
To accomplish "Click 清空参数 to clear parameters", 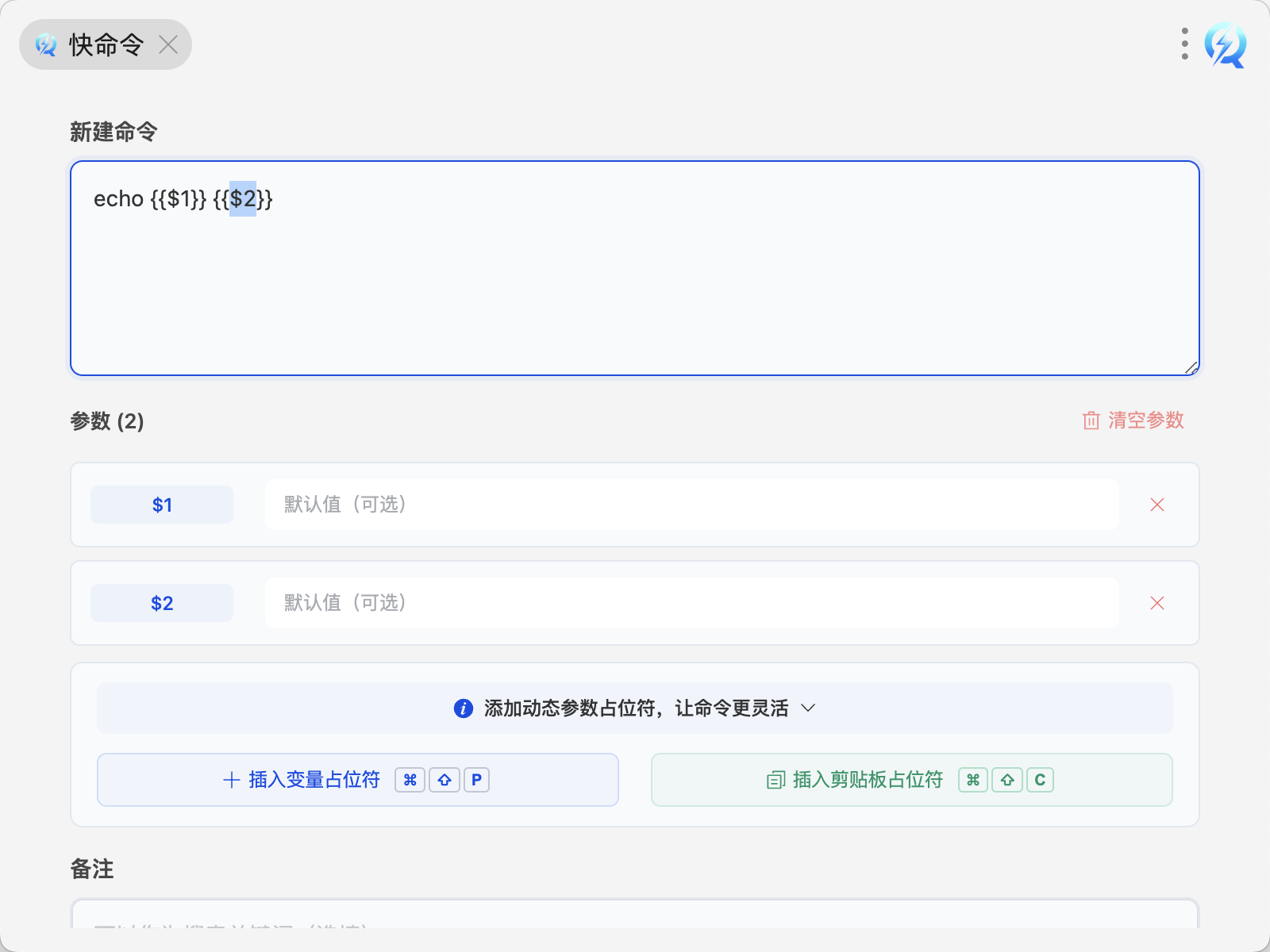I will [1145, 420].
